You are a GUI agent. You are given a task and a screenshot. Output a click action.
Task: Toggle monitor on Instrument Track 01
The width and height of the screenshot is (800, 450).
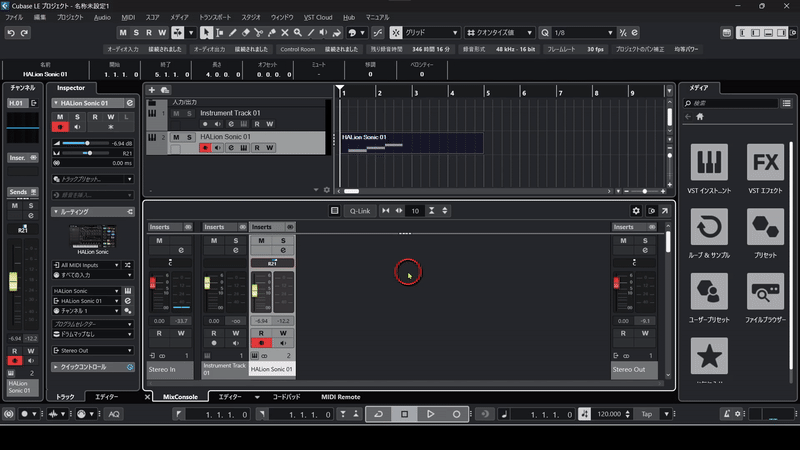click(x=218, y=124)
